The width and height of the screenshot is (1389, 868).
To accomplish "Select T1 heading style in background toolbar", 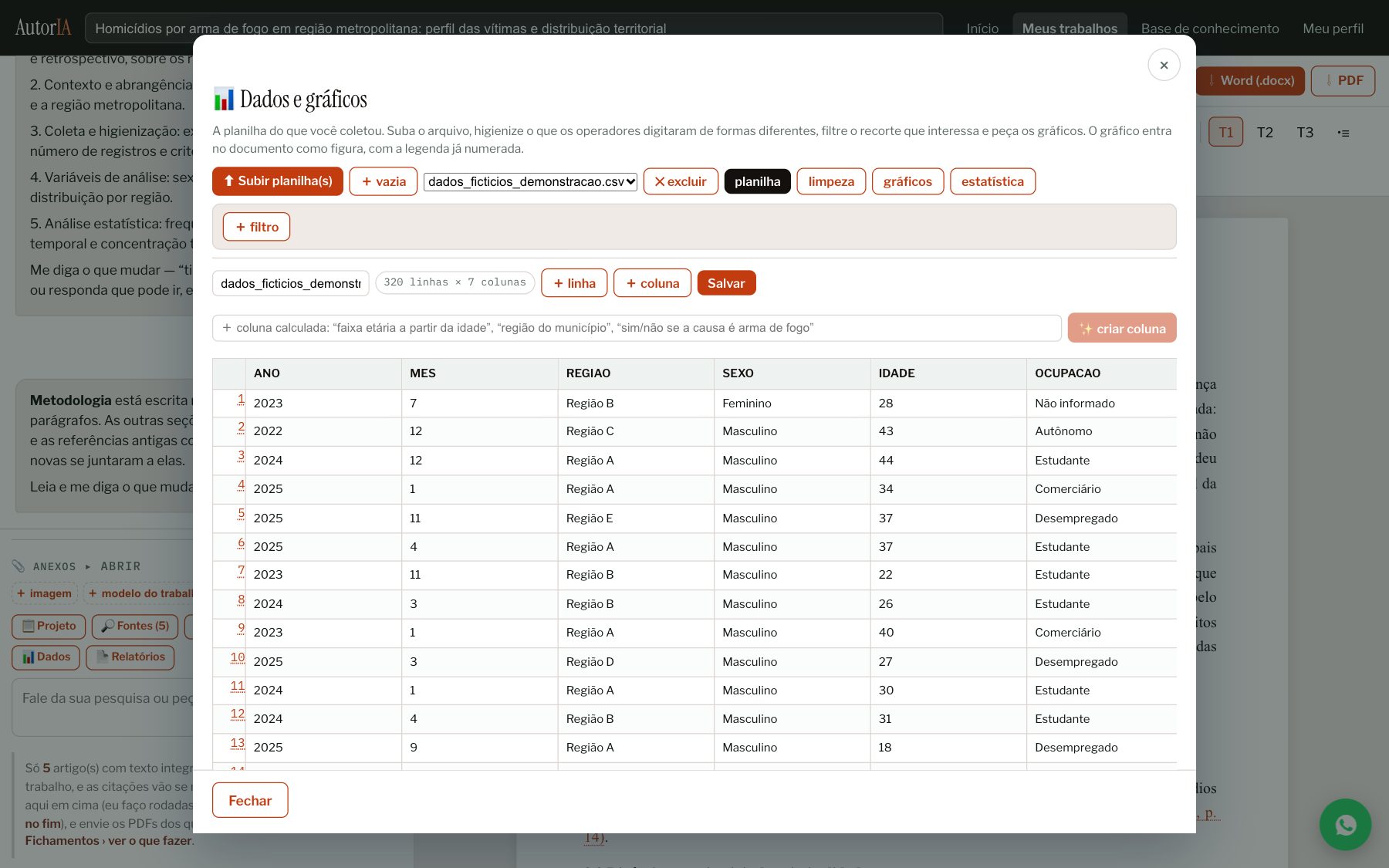I will coord(1225,132).
